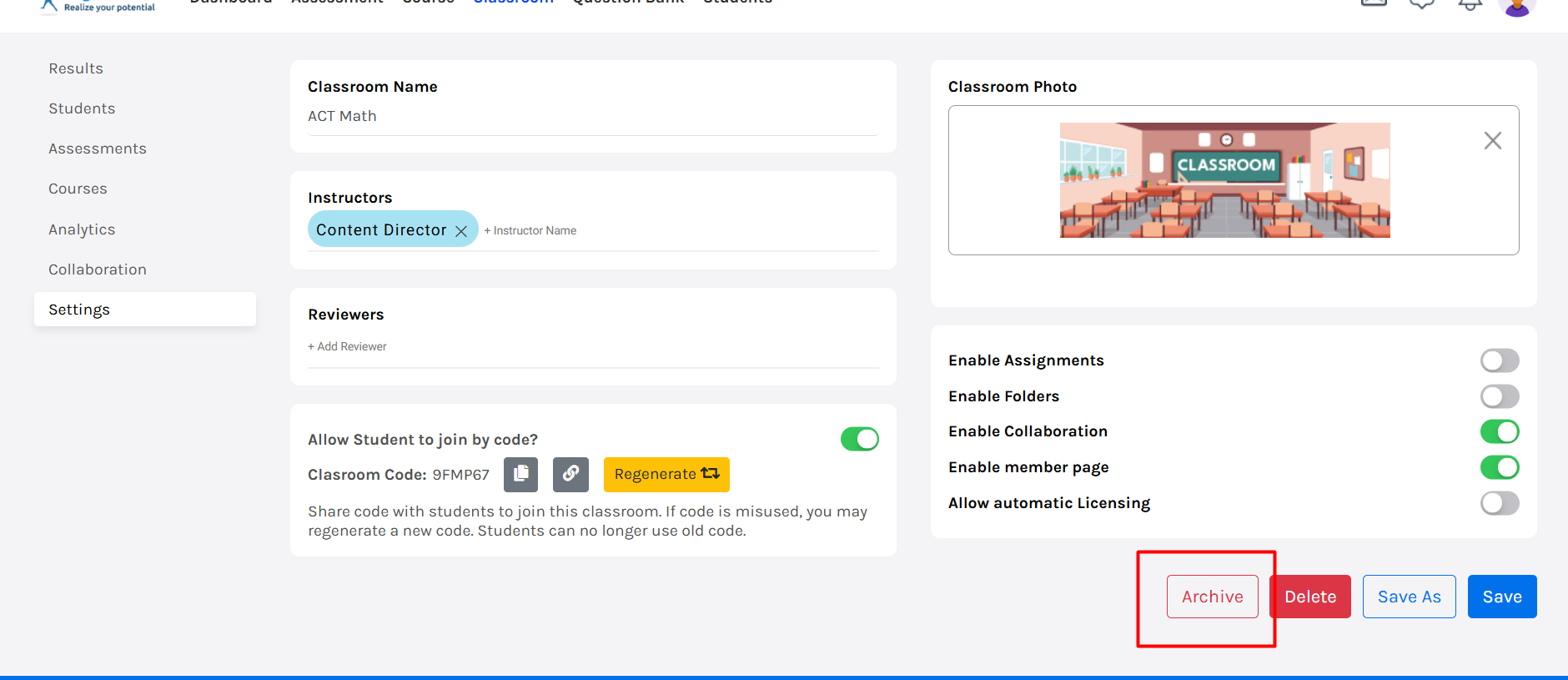Turn on the Enable Folders switch

(x=1499, y=396)
